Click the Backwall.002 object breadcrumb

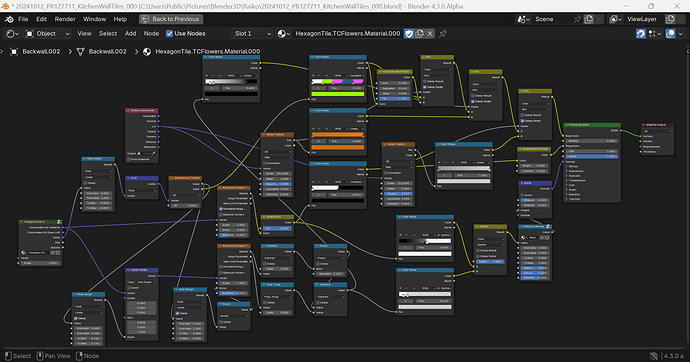tap(41, 51)
